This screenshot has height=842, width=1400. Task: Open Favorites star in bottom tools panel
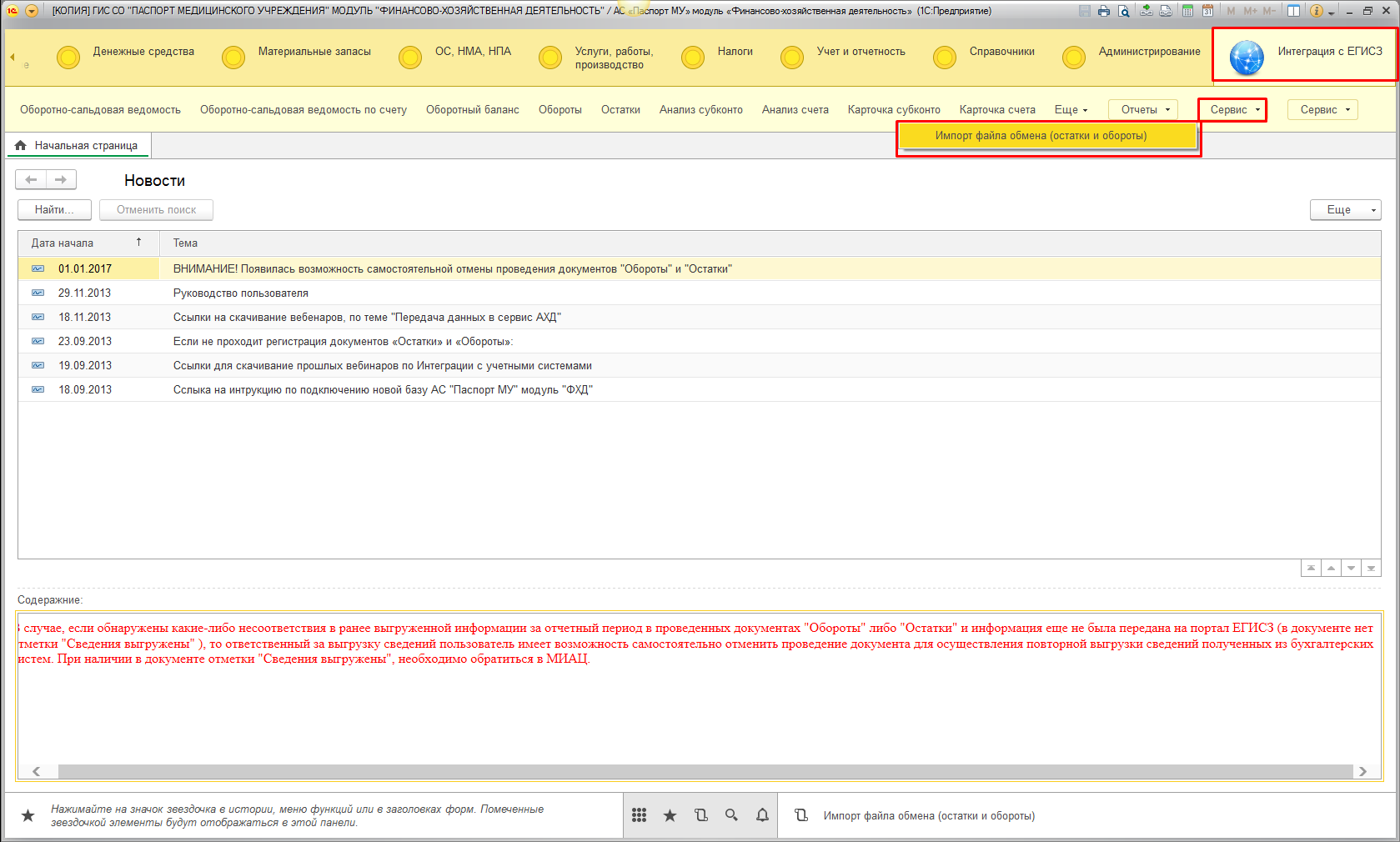pos(670,815)
